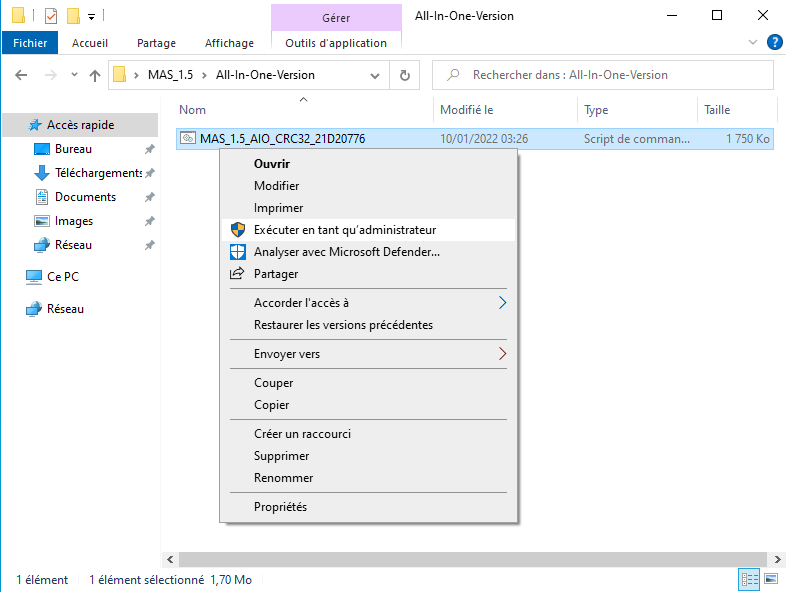The height and width of the screenshot is (592, 787).
Task: Expand the Envoyer vers submenu
Action: [368, 354]
